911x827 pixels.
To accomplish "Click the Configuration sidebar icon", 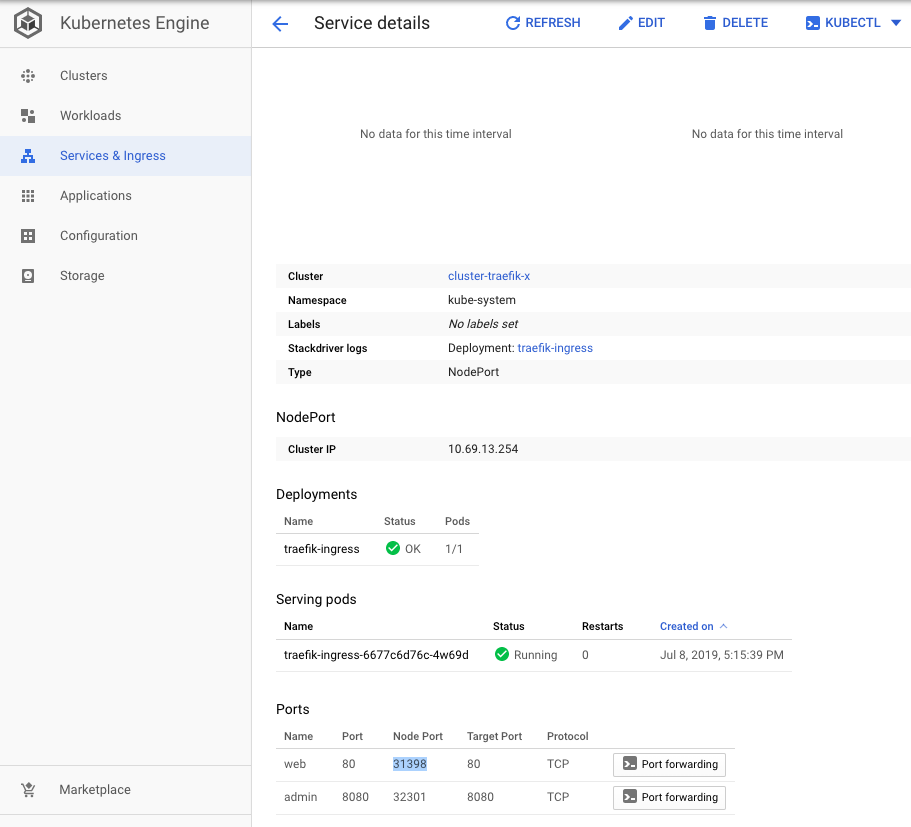I will coord(28,236).
